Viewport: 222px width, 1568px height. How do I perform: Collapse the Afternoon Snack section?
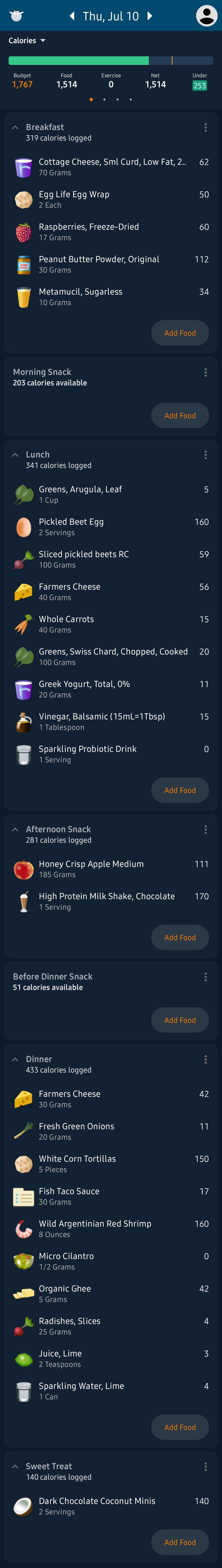tap(15, 830)
